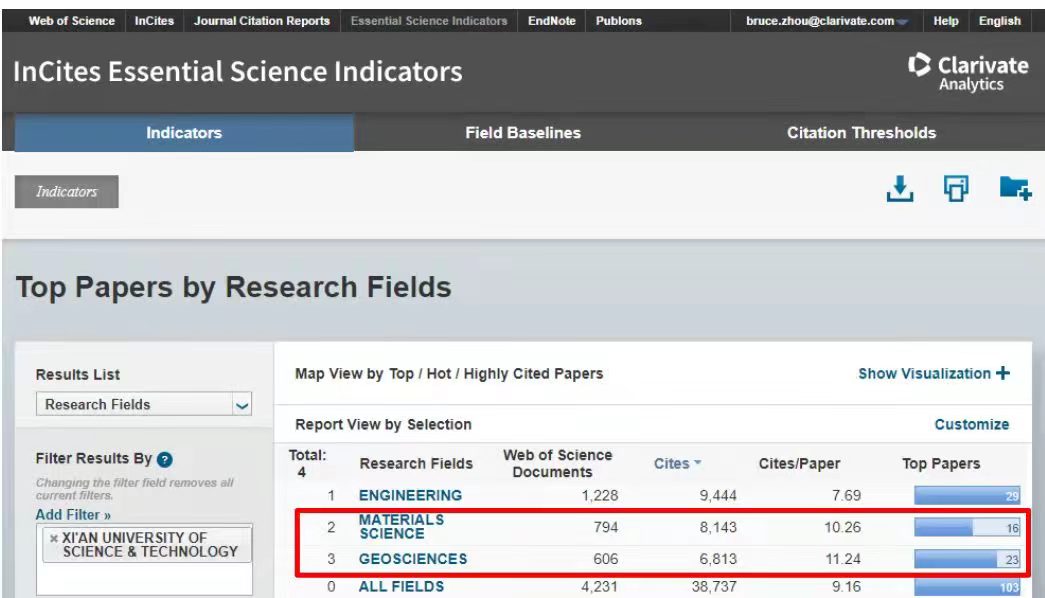This screenshot has width=1045, height=598.
Task: Click Materials Science documents value 794
Action: coord(606,527)
